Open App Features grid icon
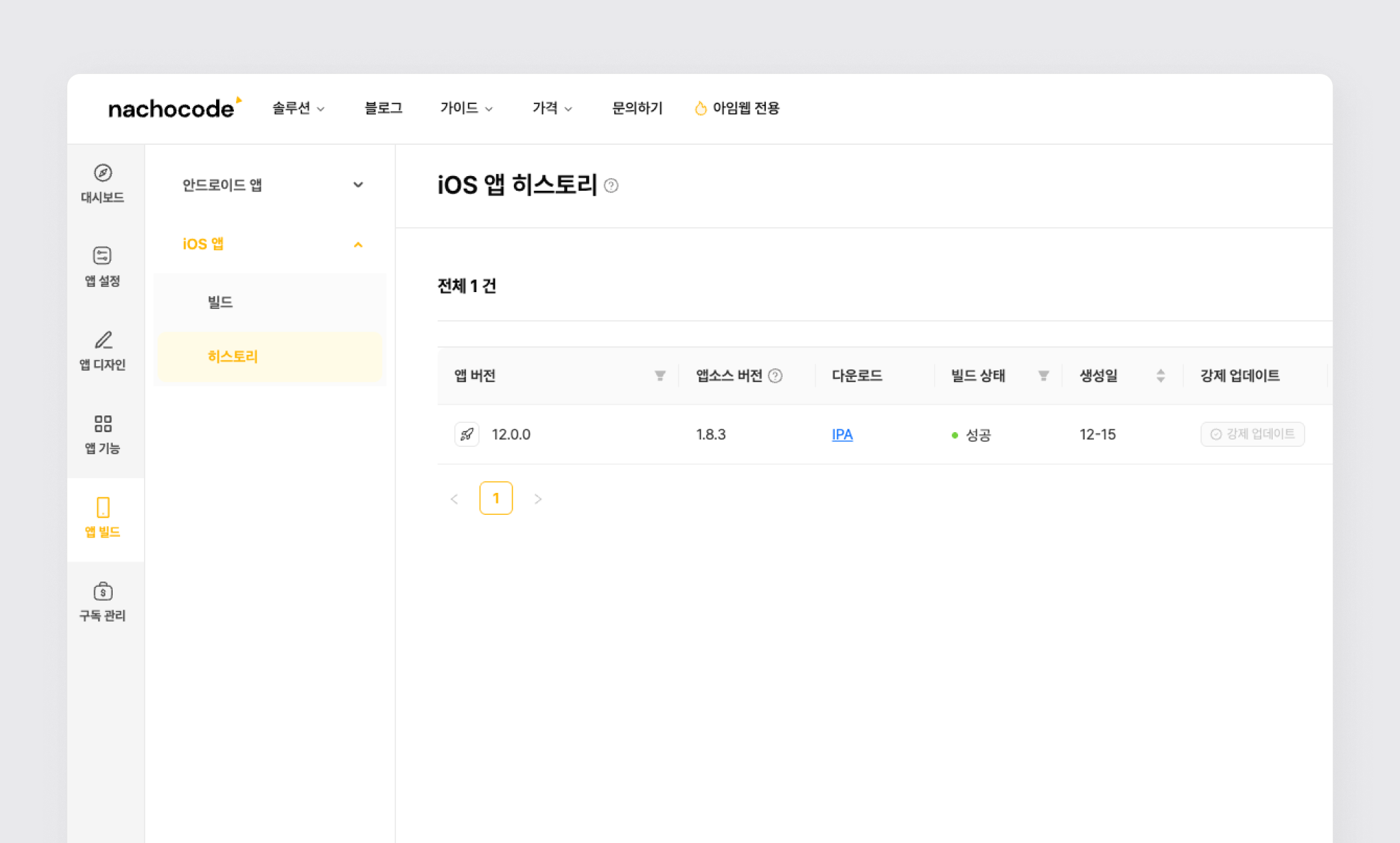 click(x=103, y=424)
